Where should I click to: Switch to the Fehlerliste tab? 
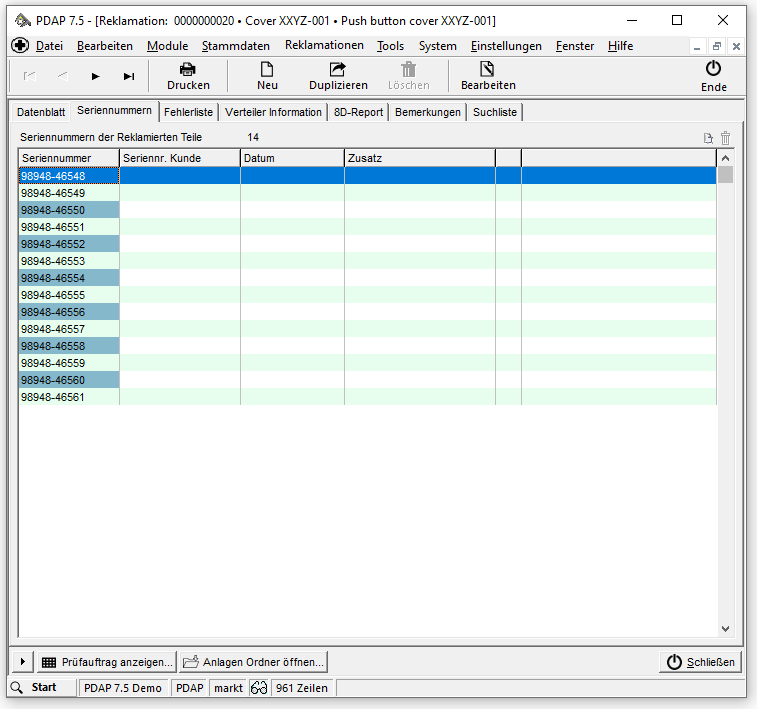[188, 112]
